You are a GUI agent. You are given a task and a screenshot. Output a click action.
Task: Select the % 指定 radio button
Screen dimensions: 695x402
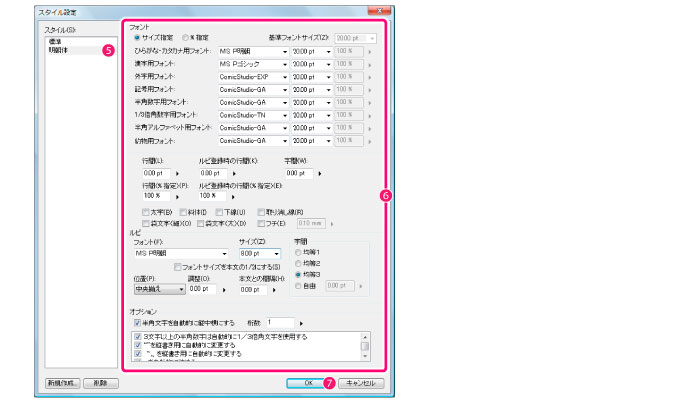186,37
